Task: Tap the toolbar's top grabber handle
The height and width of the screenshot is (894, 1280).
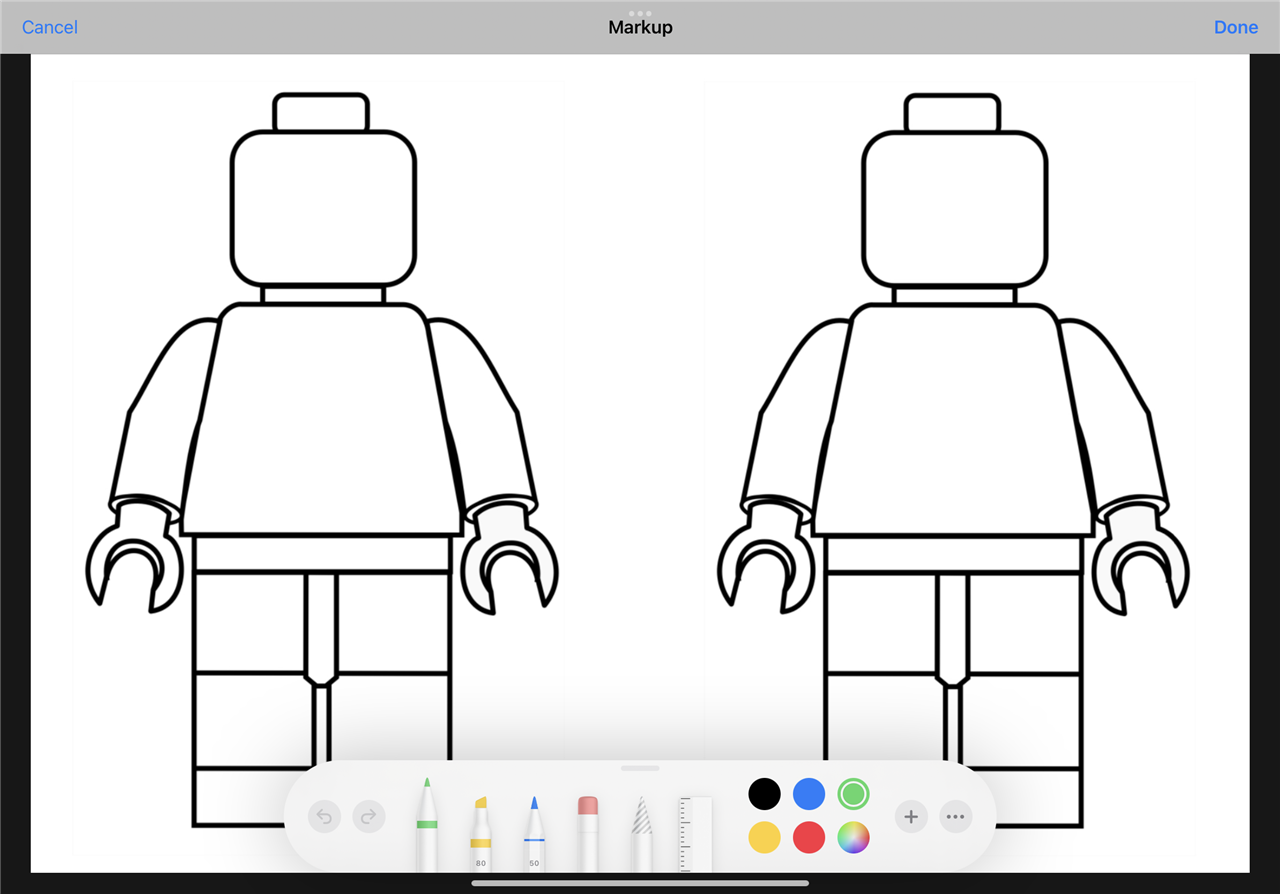Action: (640, 768)
